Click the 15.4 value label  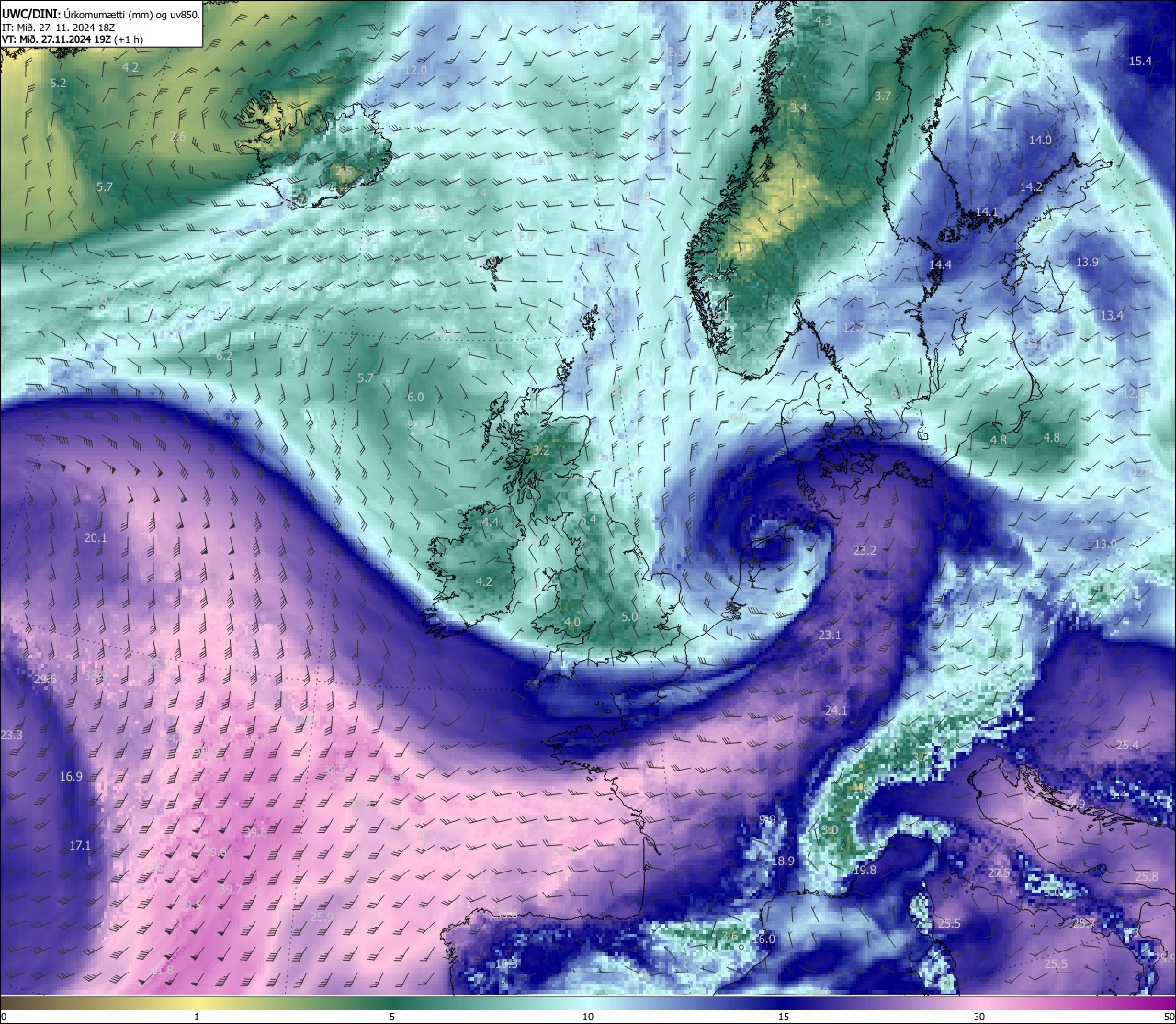(x=1140, y=62)
